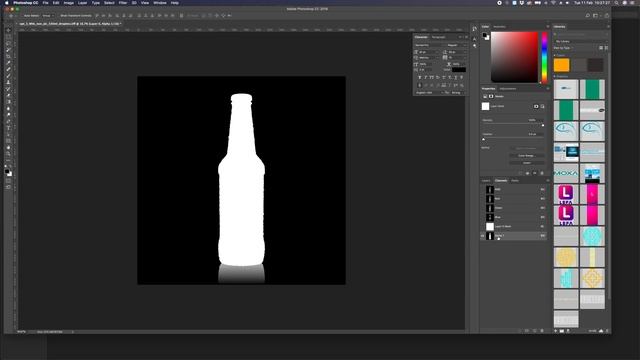Image resolution: width=640 pixels, height=360 pixels.
Task: Select the Gradient tool
Action: [x=8, y=102]
